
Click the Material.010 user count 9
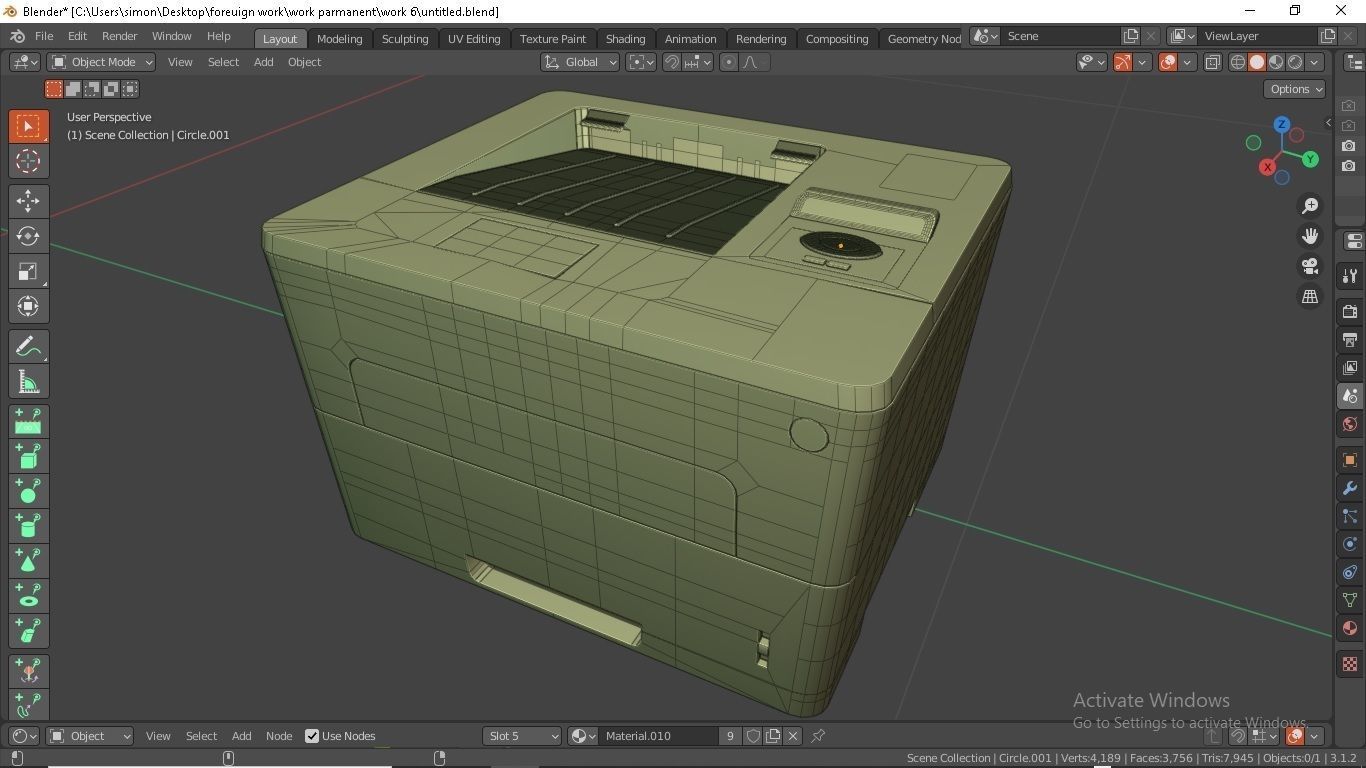tap(730, 736)
